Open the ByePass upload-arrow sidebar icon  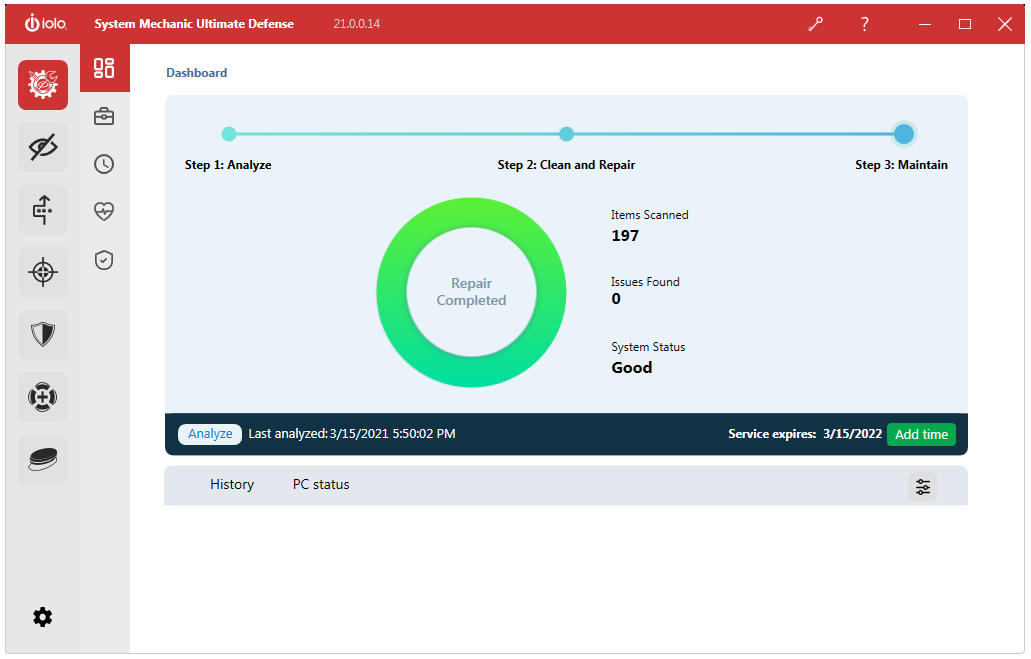43,210
